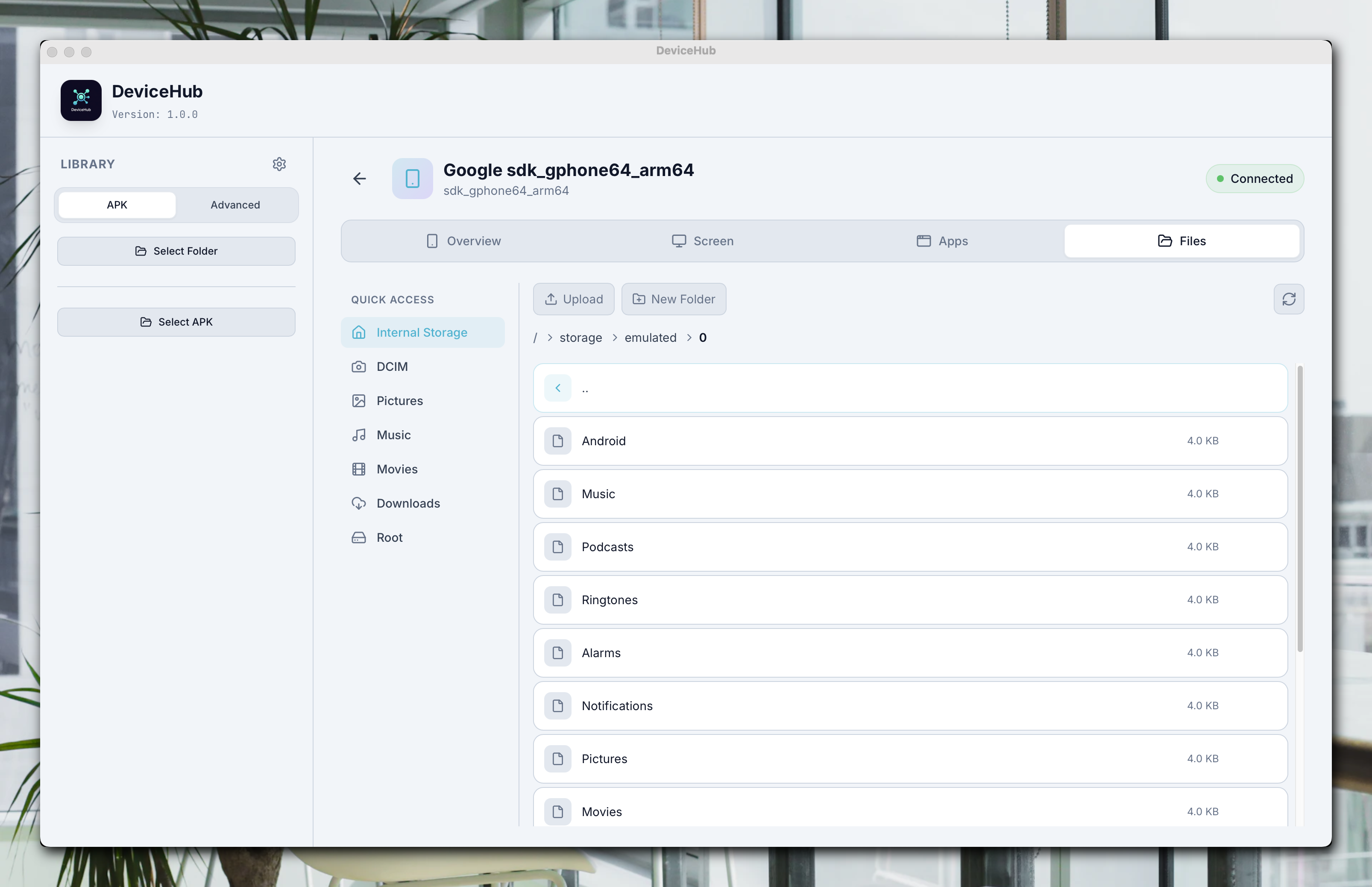
Task: Switch to the Apps tab
Action: 942,241
